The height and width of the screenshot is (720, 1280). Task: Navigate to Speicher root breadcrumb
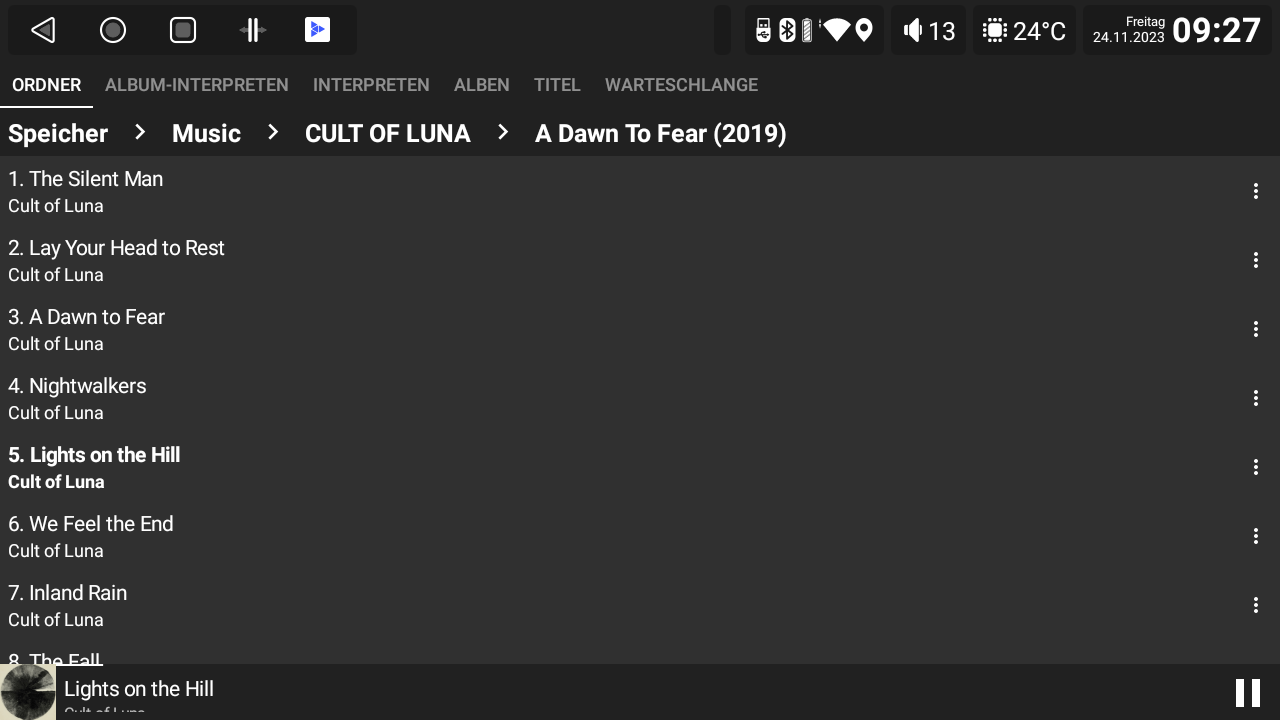(58, 133)
